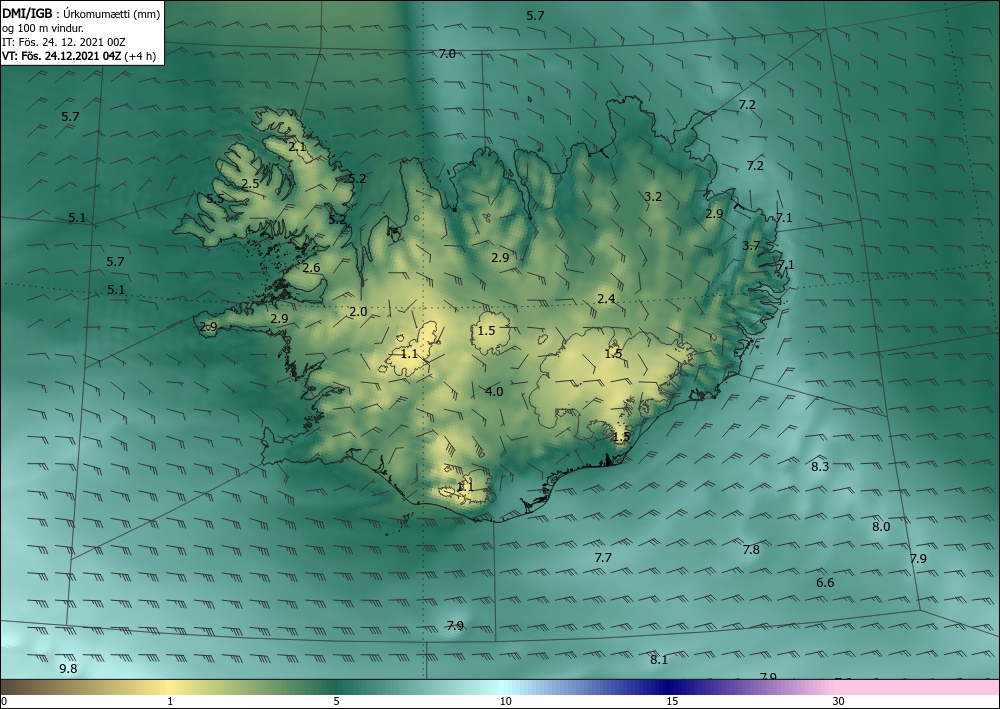Click the 6.6 value over the ocean
Image resolution: width=1000 pixels, height=709 pixels.
coord(825,583)
